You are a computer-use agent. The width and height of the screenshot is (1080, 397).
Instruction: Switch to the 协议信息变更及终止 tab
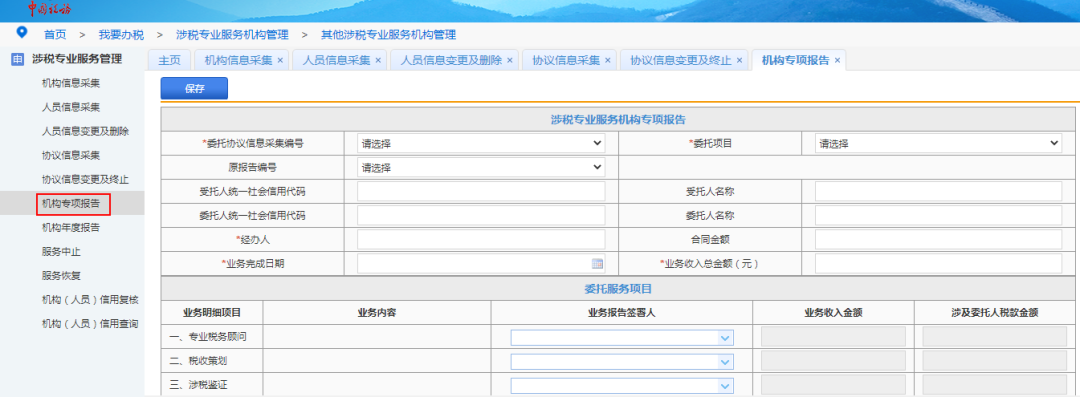(x=681, y=60)
